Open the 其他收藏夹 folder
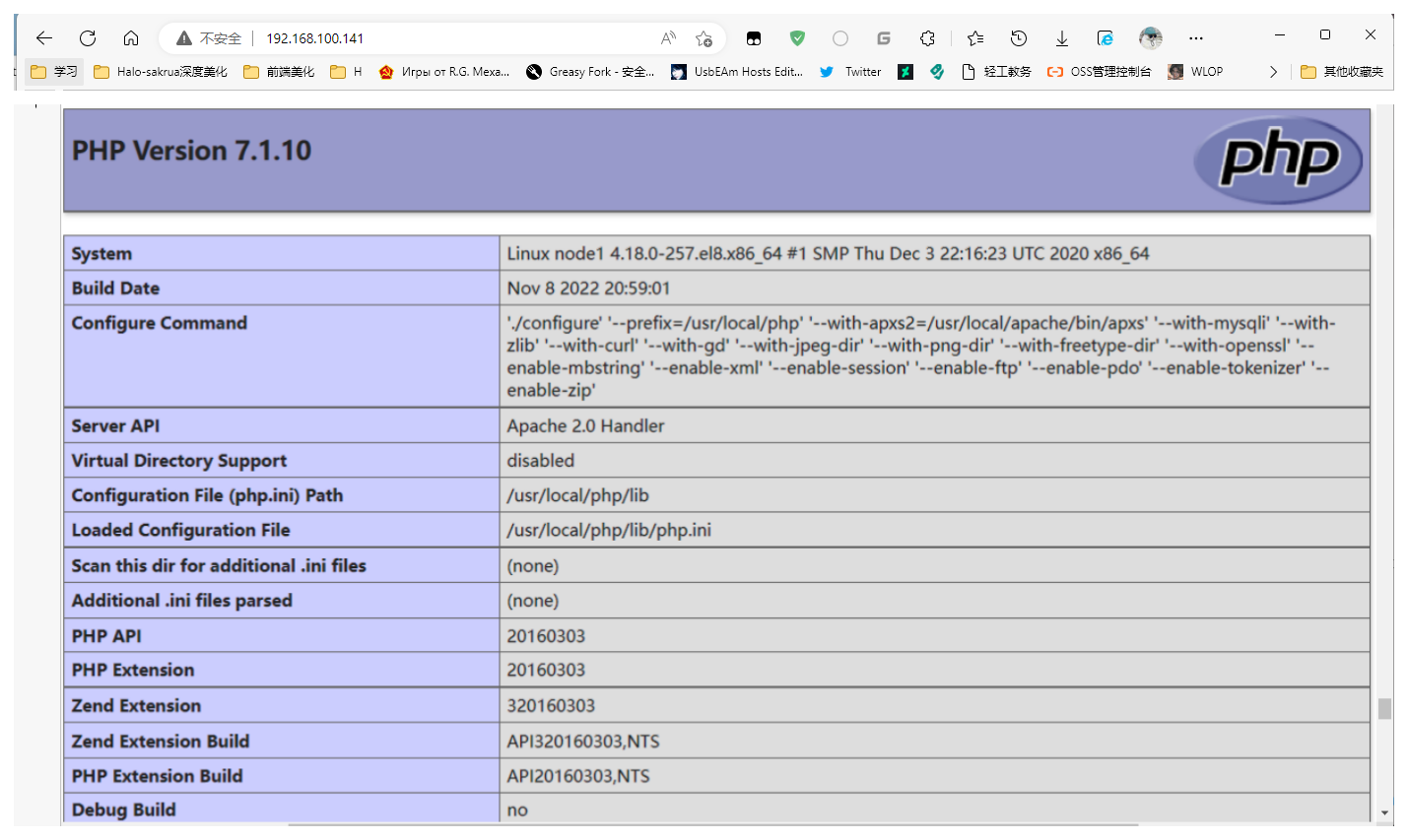This screenshot has width=1408, height=840. coord(1342,71)
